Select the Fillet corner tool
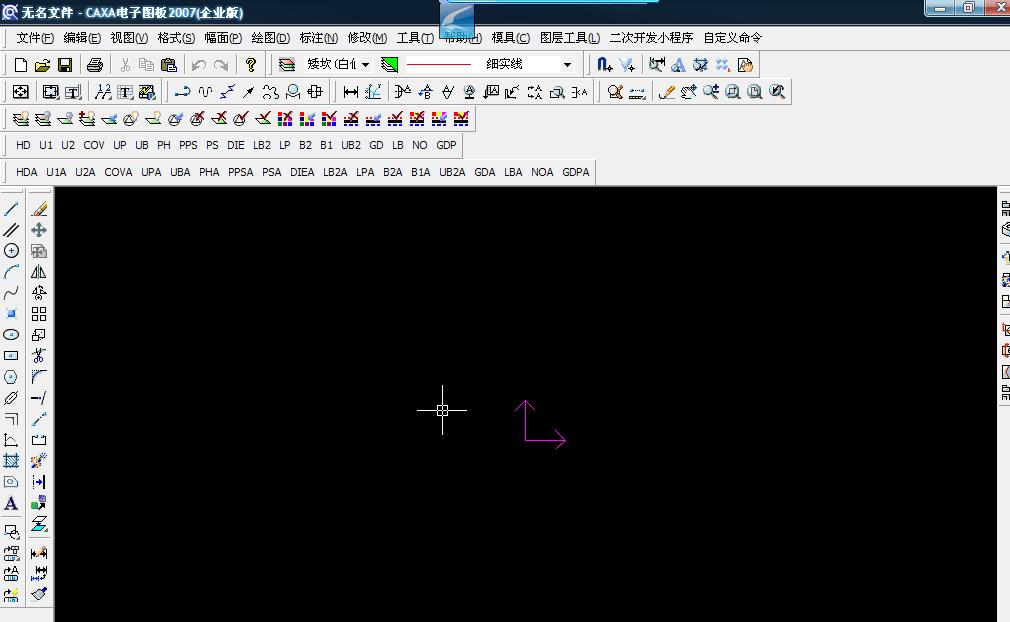Viewport: 1010px width, 622px height. [39, 377]
